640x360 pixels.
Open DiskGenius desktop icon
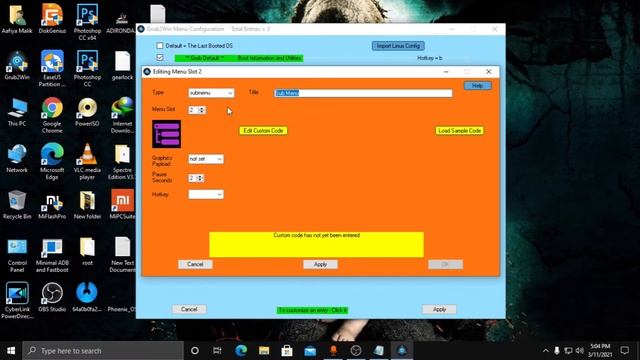[x=52, y=19]
